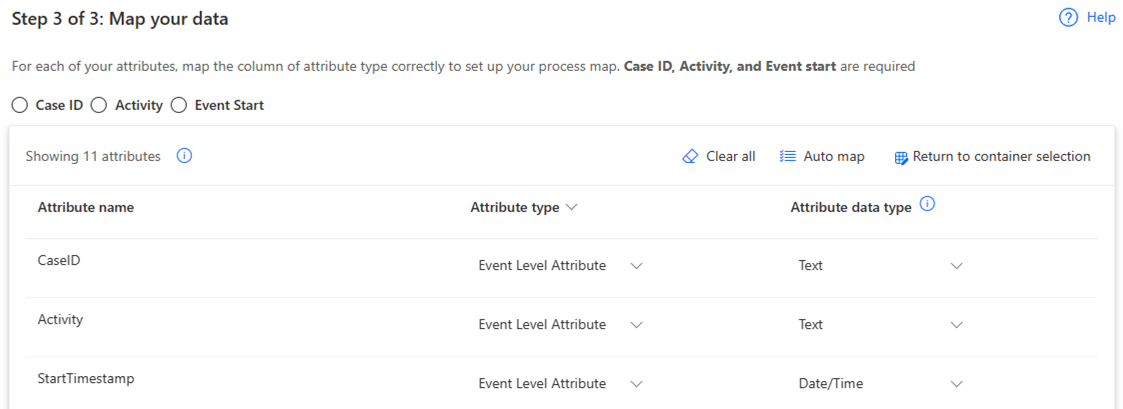The height and width of the screenshot is (409, 1123).
Task: Click the Auto map list icon
Action: pyautogui.click(x=788, y=157)
